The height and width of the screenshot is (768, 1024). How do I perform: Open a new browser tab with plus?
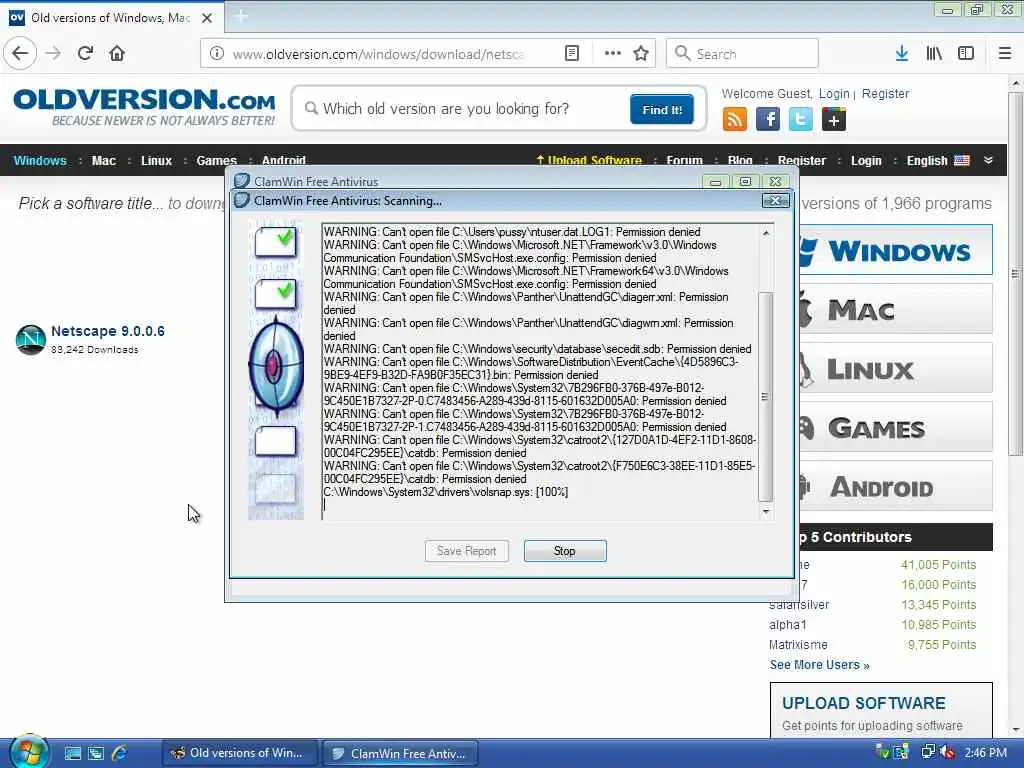(240, 16)
